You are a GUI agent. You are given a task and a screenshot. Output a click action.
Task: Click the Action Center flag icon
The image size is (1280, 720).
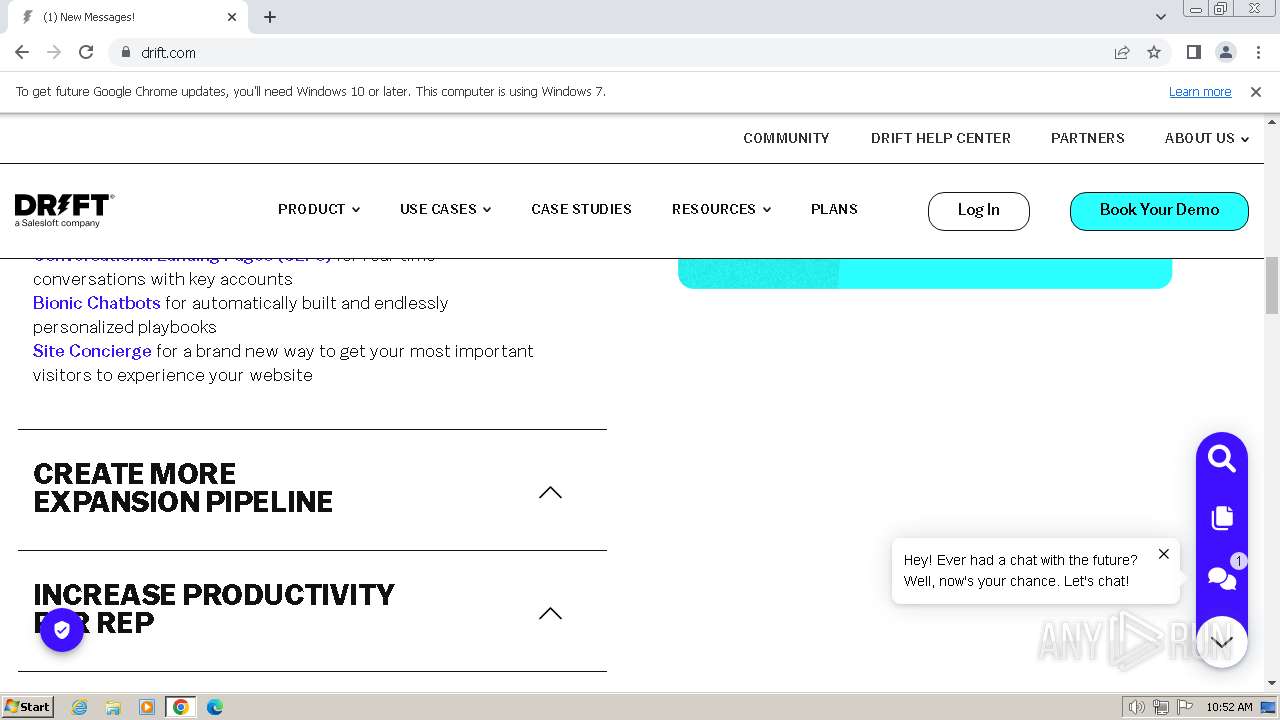[x=1185, y=707]
